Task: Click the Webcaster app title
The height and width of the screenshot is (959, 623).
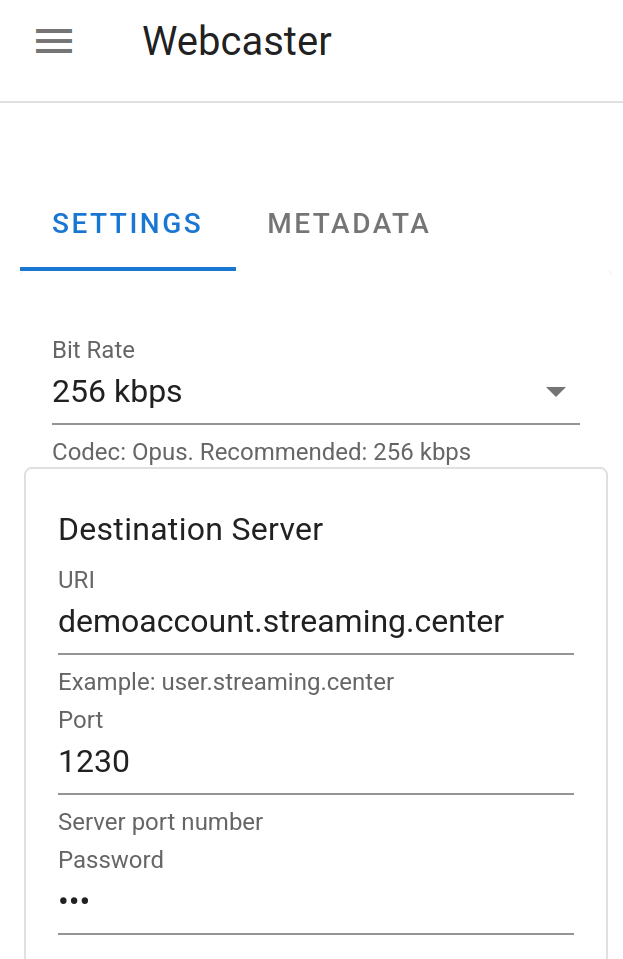Action: click(x=237, y=41)
